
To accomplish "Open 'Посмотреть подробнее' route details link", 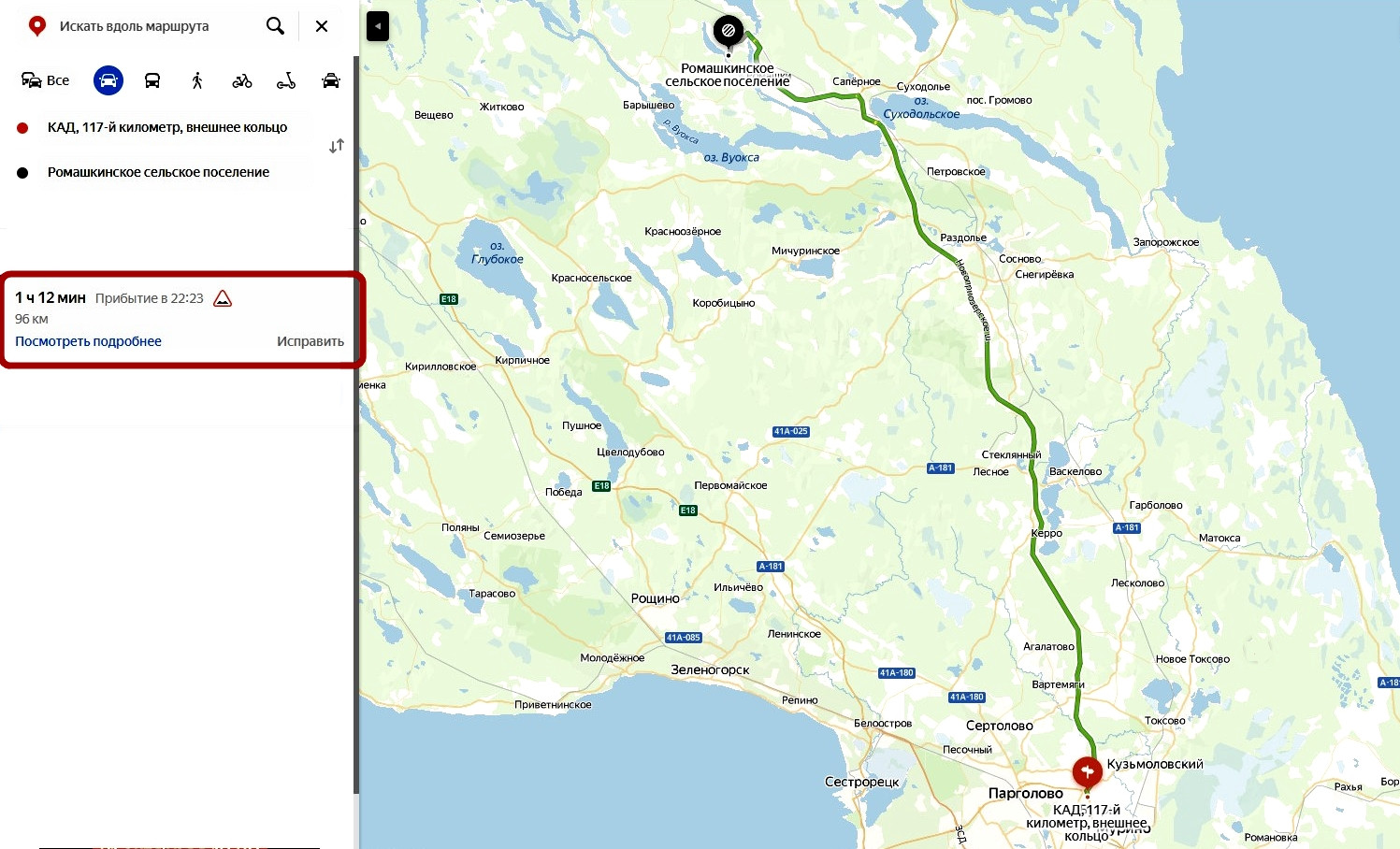I will 88,341.
